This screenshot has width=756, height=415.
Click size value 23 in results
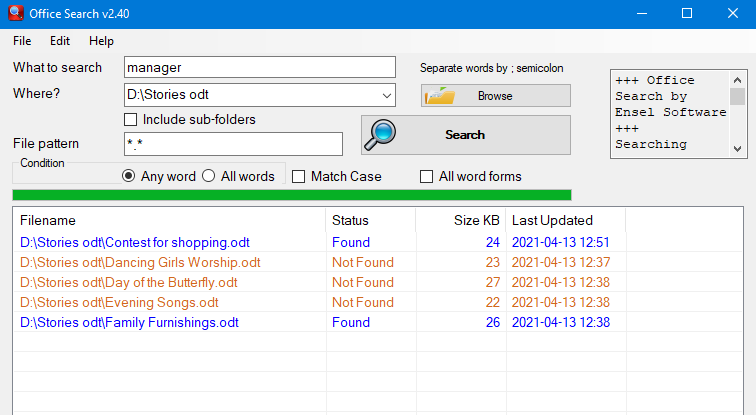click(x=492, y=262)
